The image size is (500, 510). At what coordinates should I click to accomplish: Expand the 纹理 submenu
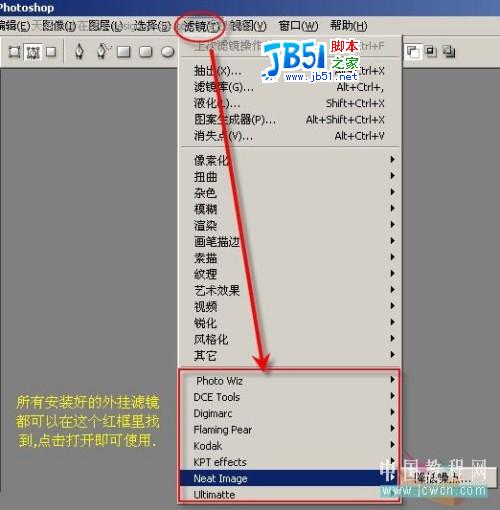[290, 274]
